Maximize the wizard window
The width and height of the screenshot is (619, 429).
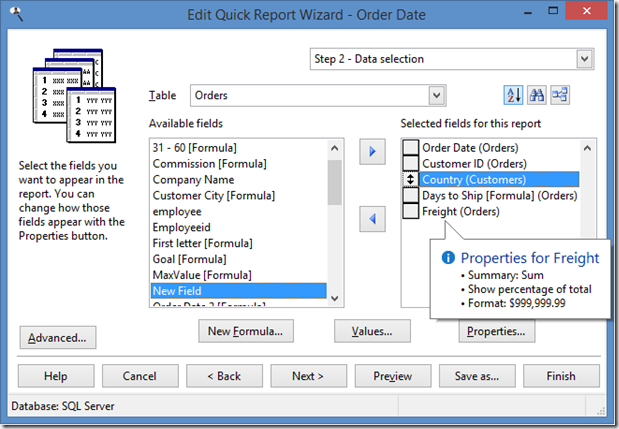(553, 11)
